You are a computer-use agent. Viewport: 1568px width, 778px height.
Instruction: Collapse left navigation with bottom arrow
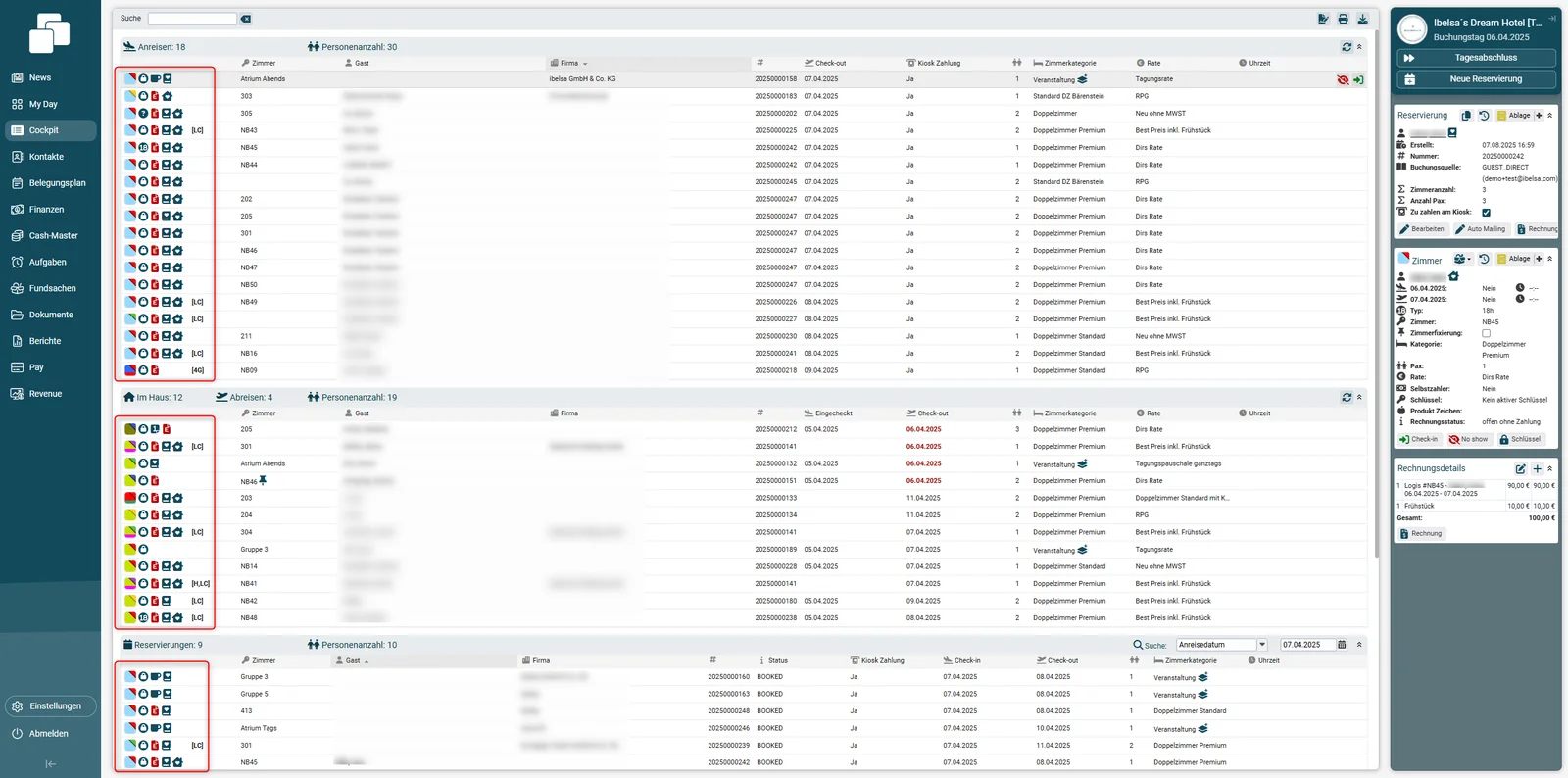coord(51,764)
